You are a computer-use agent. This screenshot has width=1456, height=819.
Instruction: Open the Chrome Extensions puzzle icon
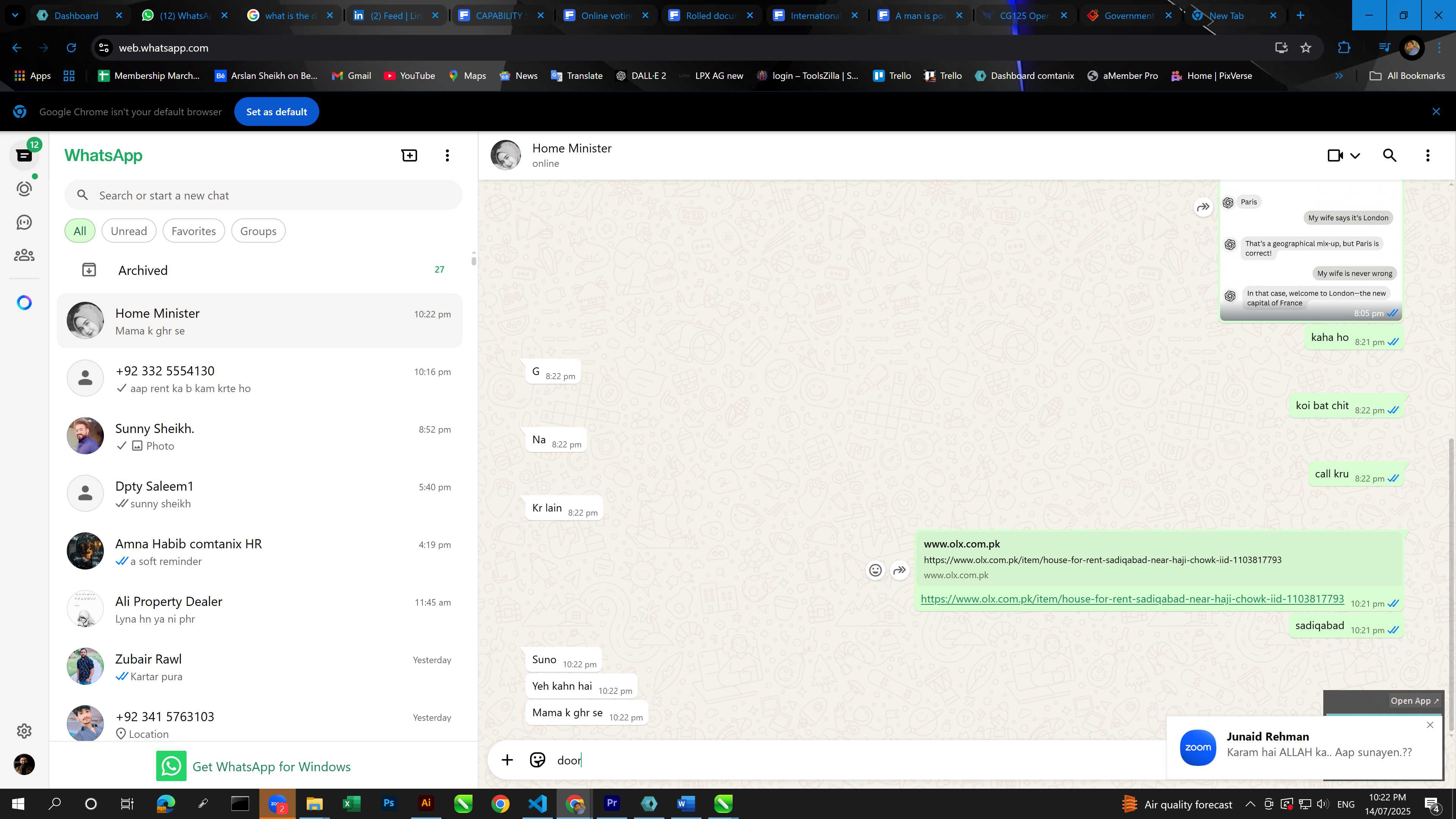(x=1344, y=48)
